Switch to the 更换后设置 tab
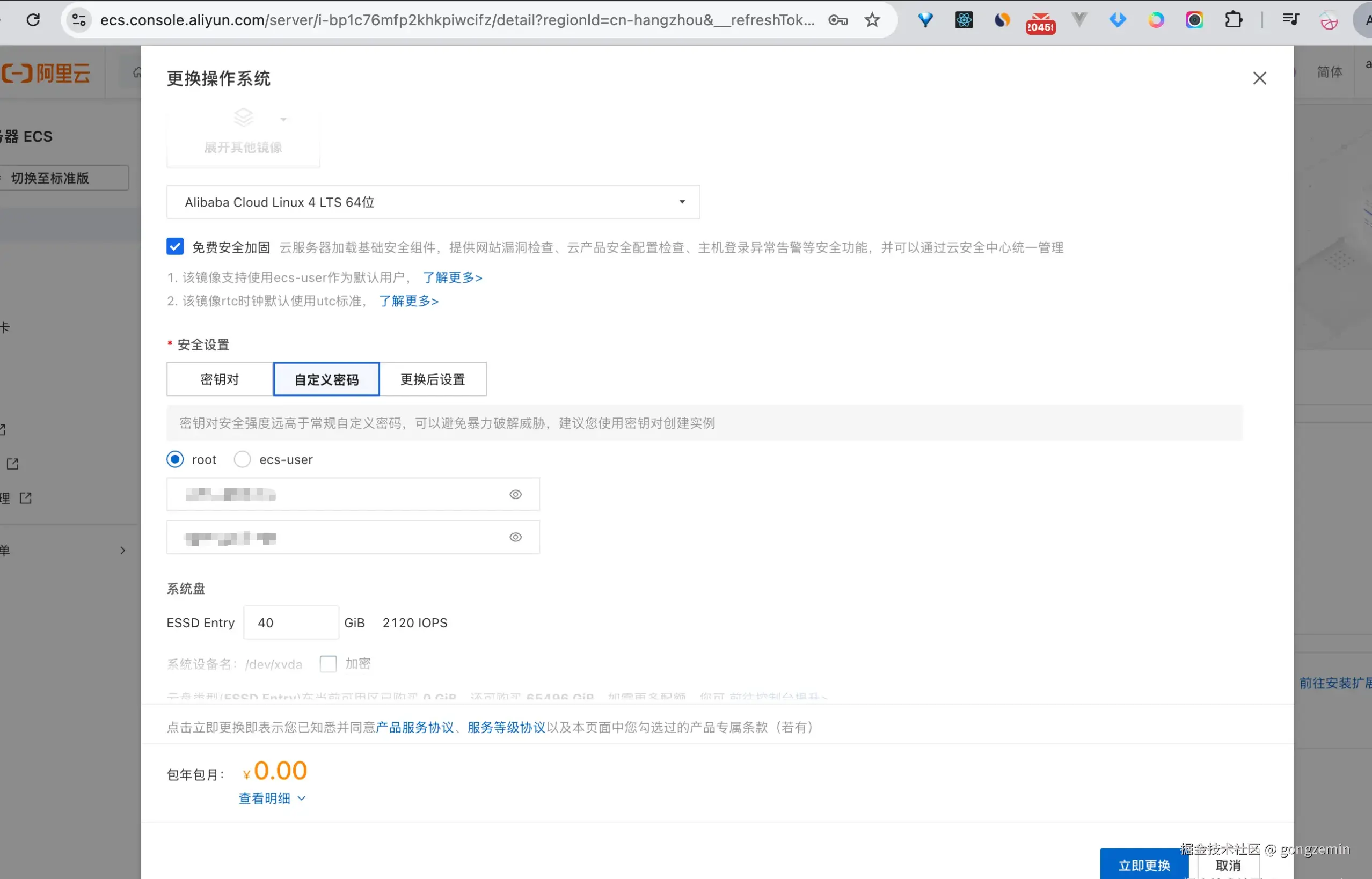The image size is (1372, 879). coord(433,379)
